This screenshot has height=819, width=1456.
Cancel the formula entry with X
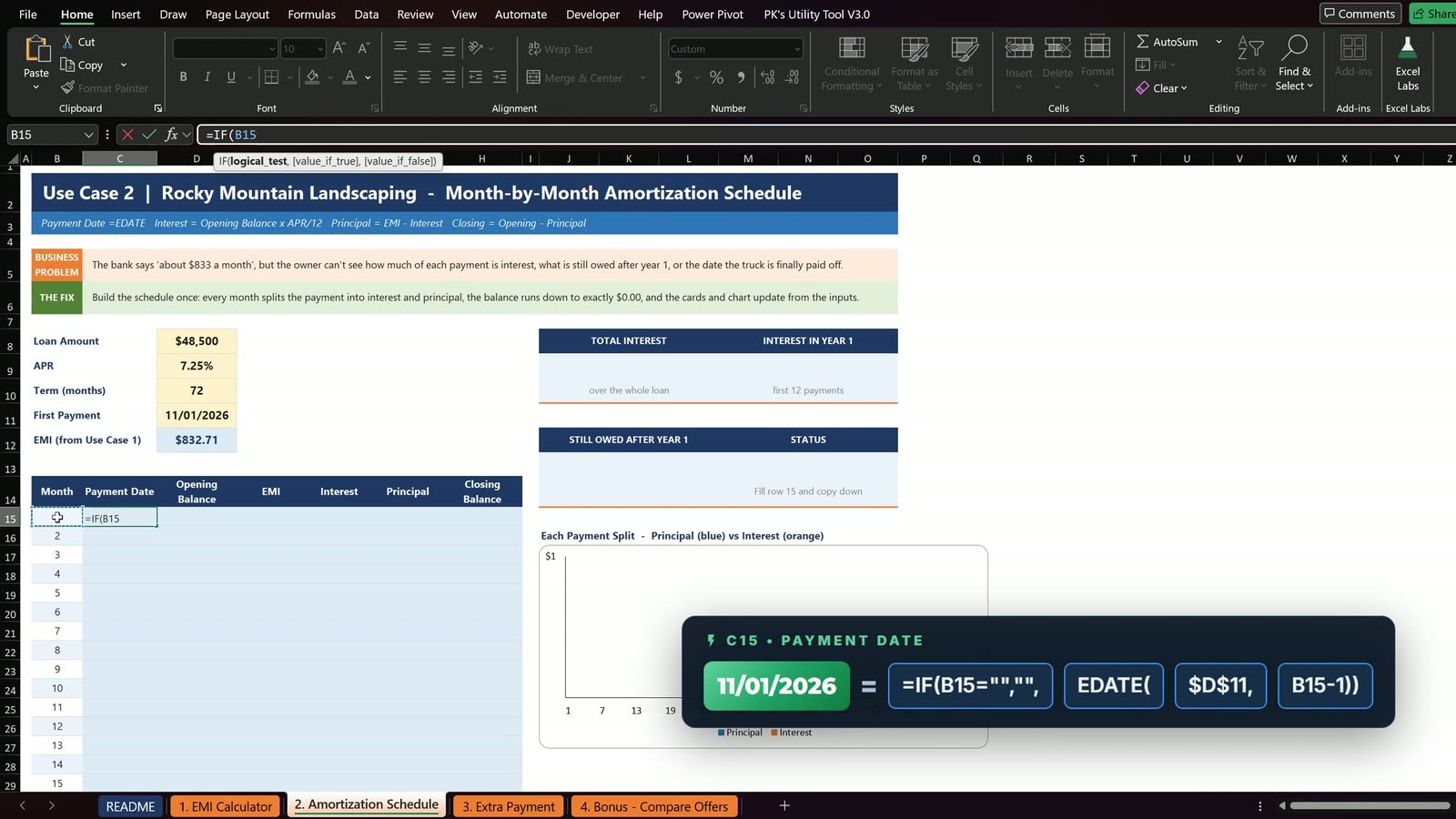click(127, 135)
